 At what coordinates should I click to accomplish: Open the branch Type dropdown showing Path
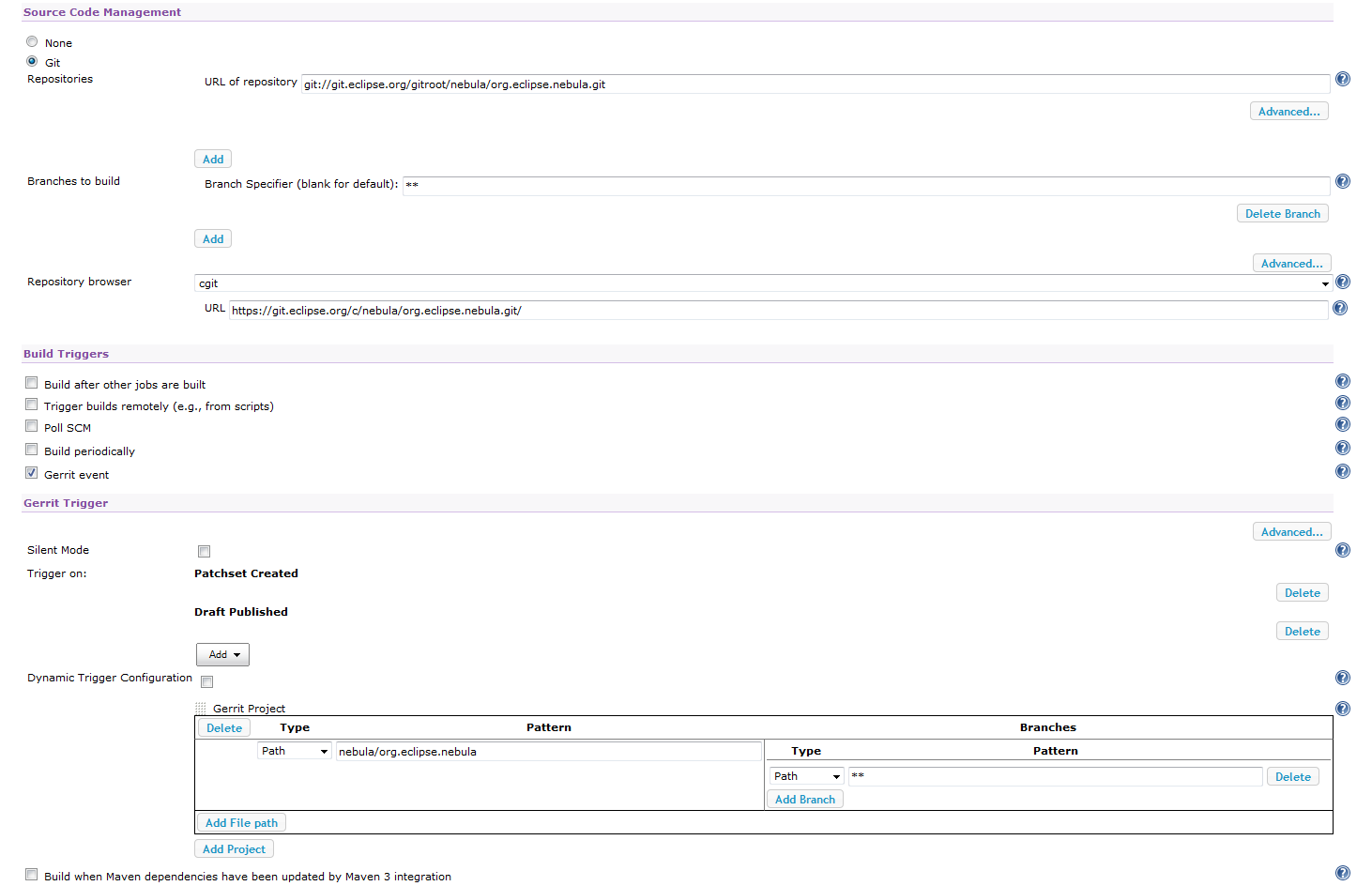[805, 776]
